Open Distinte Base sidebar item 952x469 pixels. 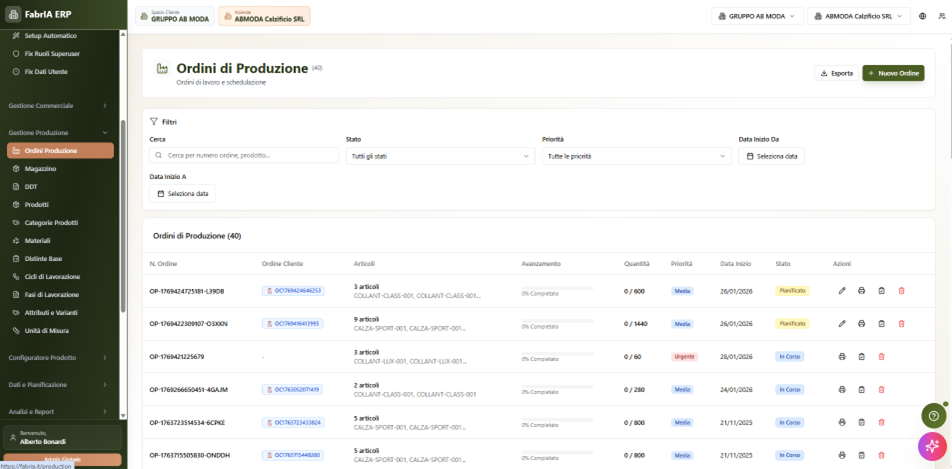60,259
